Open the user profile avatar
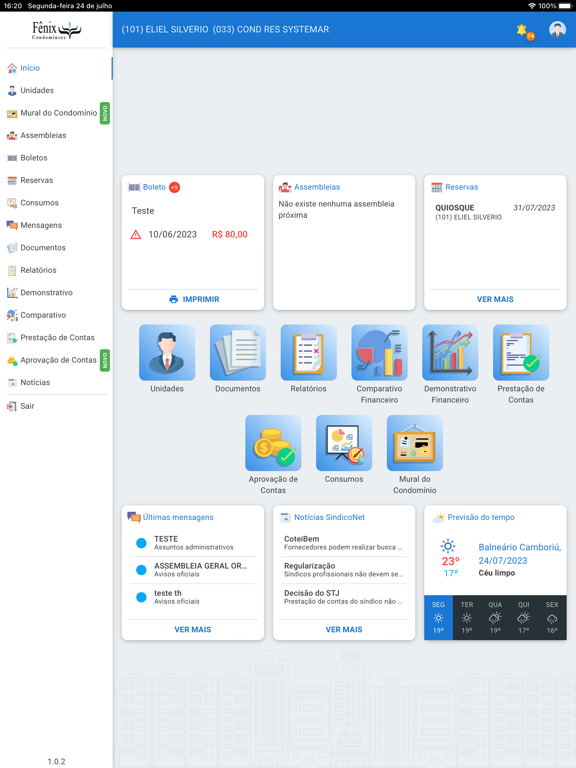This screenshot has height=768, width=576. (557, 29)
